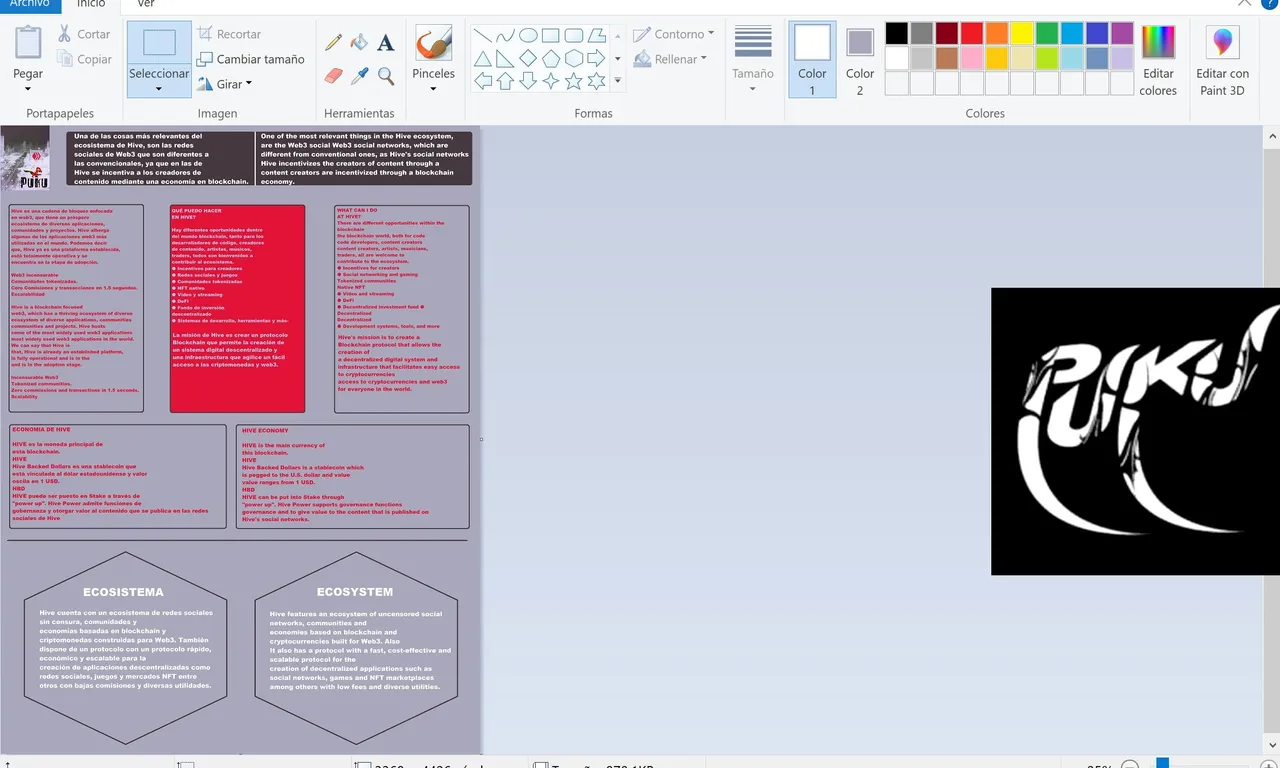The width and height of the screenshot is (1280, 768).
Task: Pick the black color swatch
Action: pyautogui.click(x=896, y=33)
